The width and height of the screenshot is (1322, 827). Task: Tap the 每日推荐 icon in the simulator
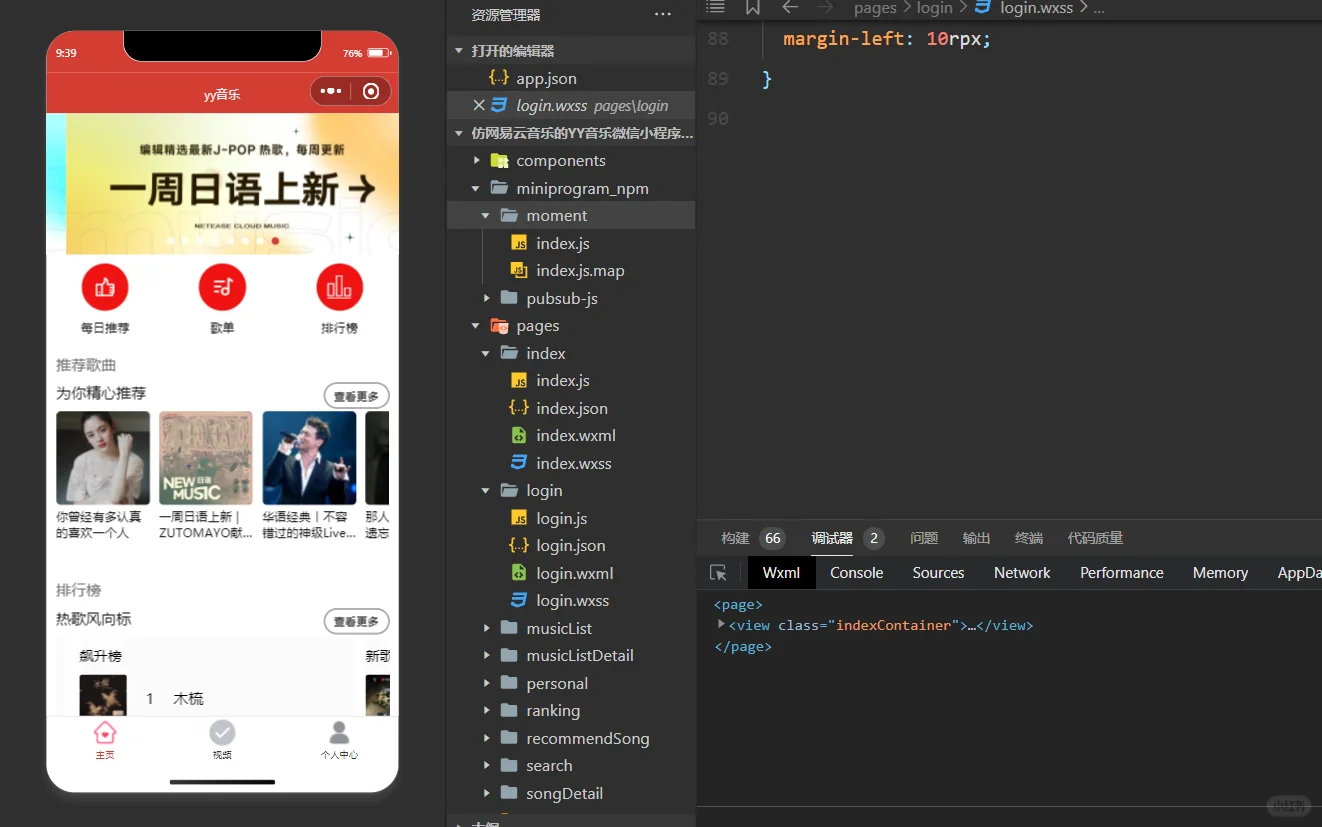tap(104, 286)
